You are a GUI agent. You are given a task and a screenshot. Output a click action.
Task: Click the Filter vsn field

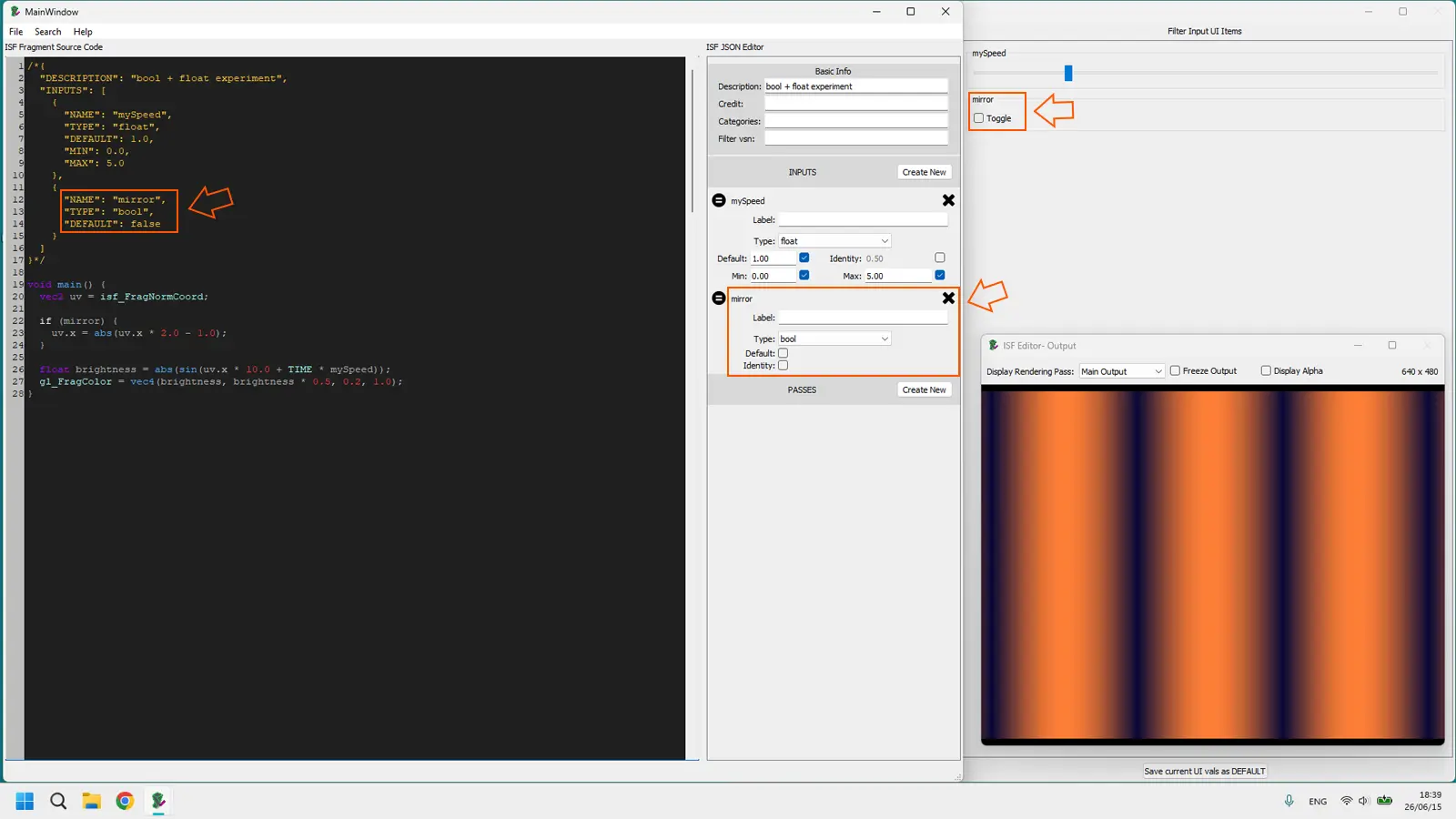(855, 138)
